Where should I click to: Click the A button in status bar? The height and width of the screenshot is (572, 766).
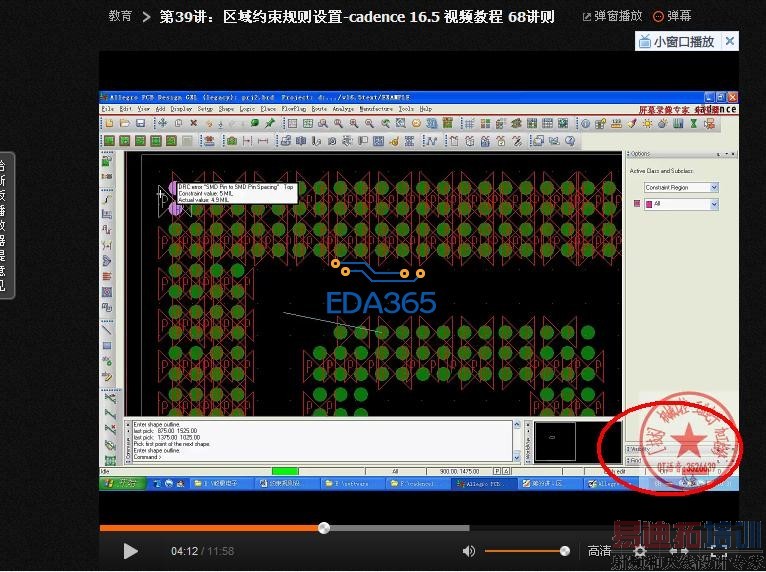tap(506, 471)
